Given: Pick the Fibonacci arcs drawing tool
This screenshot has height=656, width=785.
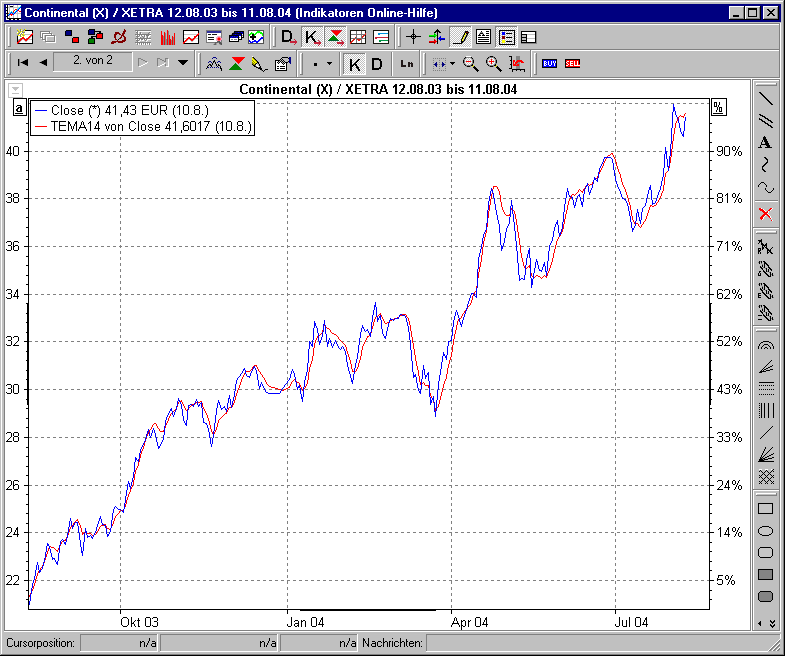Looking at the screenshot, I should click(765, 345).
